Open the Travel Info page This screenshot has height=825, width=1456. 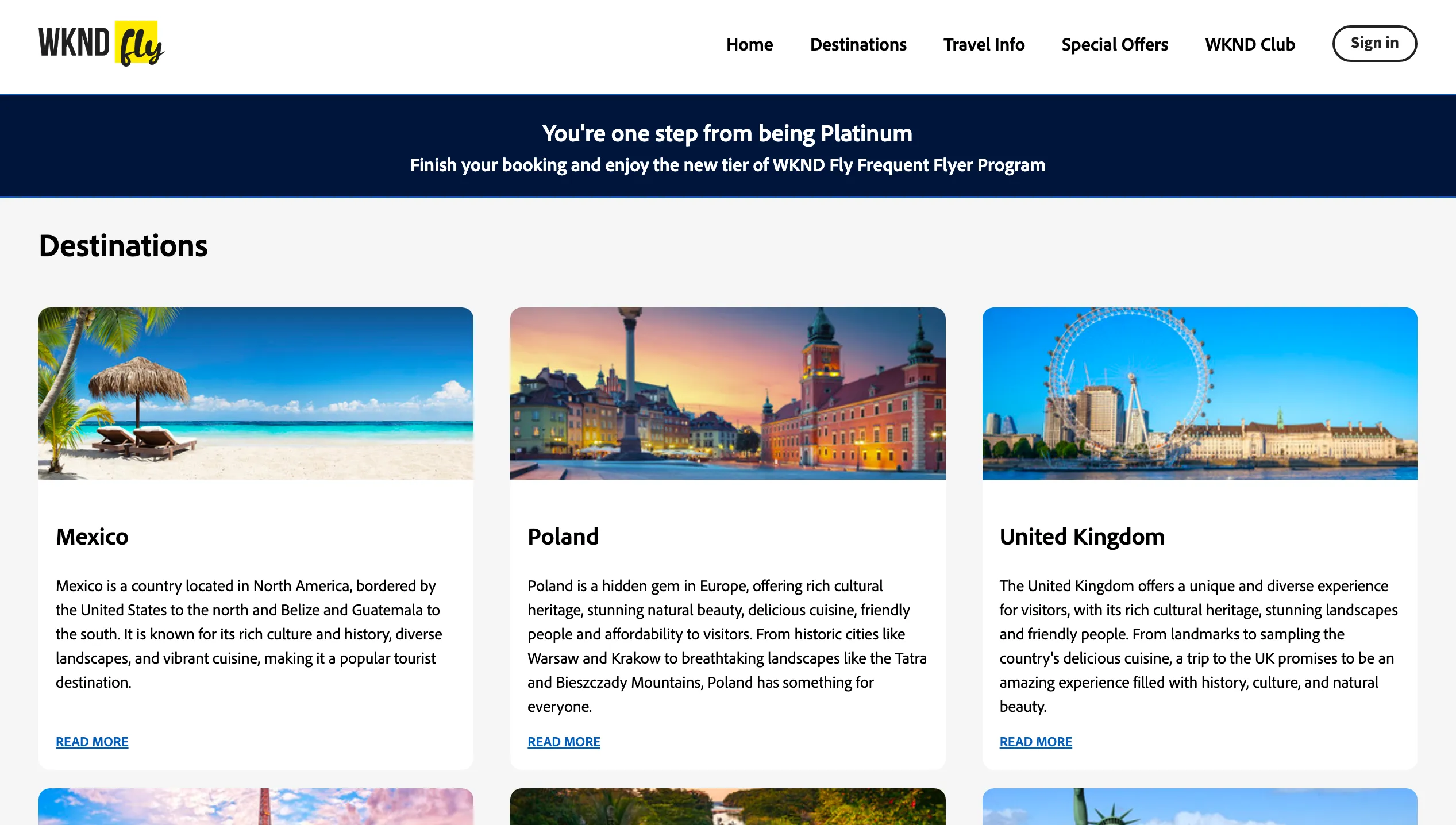[x=984, y=44]
